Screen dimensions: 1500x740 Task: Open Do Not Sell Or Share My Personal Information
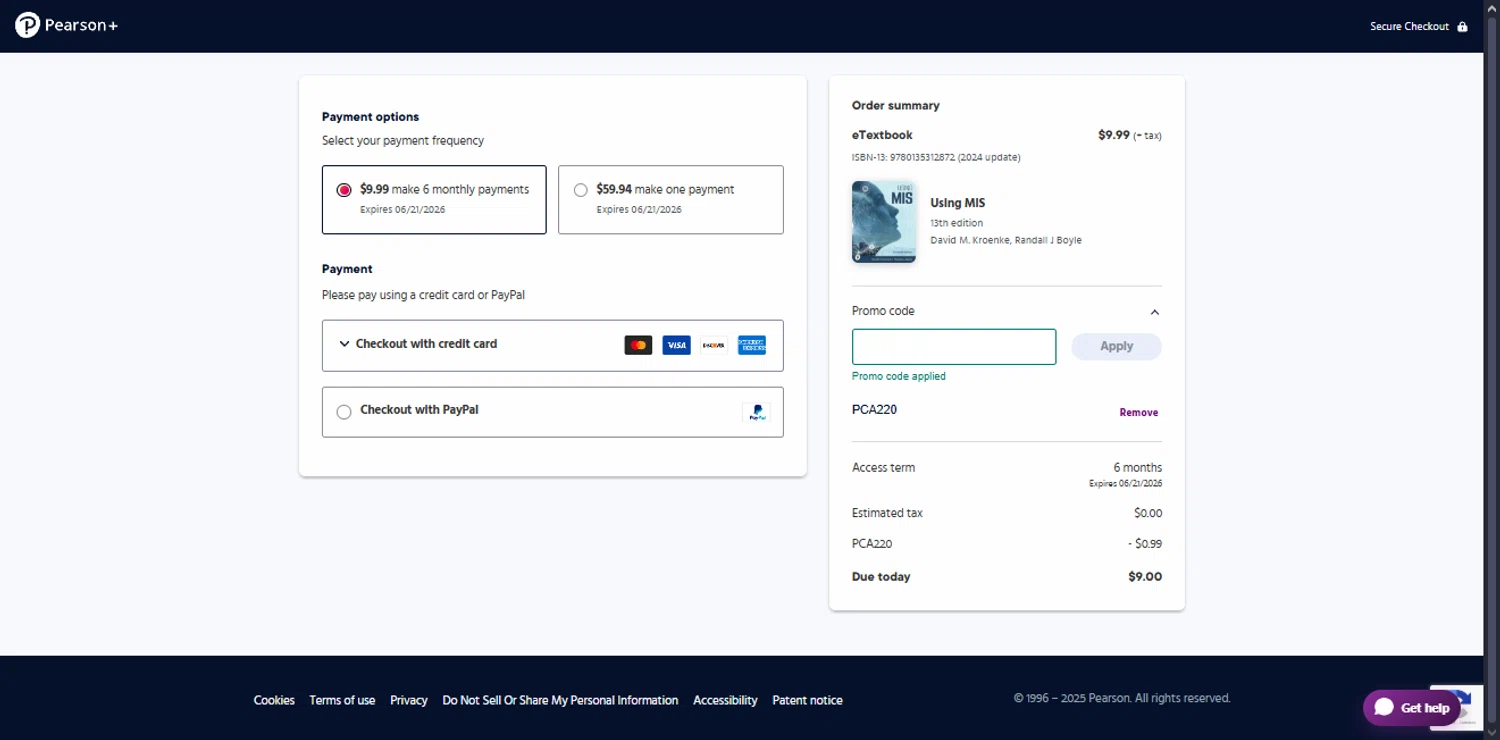560,700
